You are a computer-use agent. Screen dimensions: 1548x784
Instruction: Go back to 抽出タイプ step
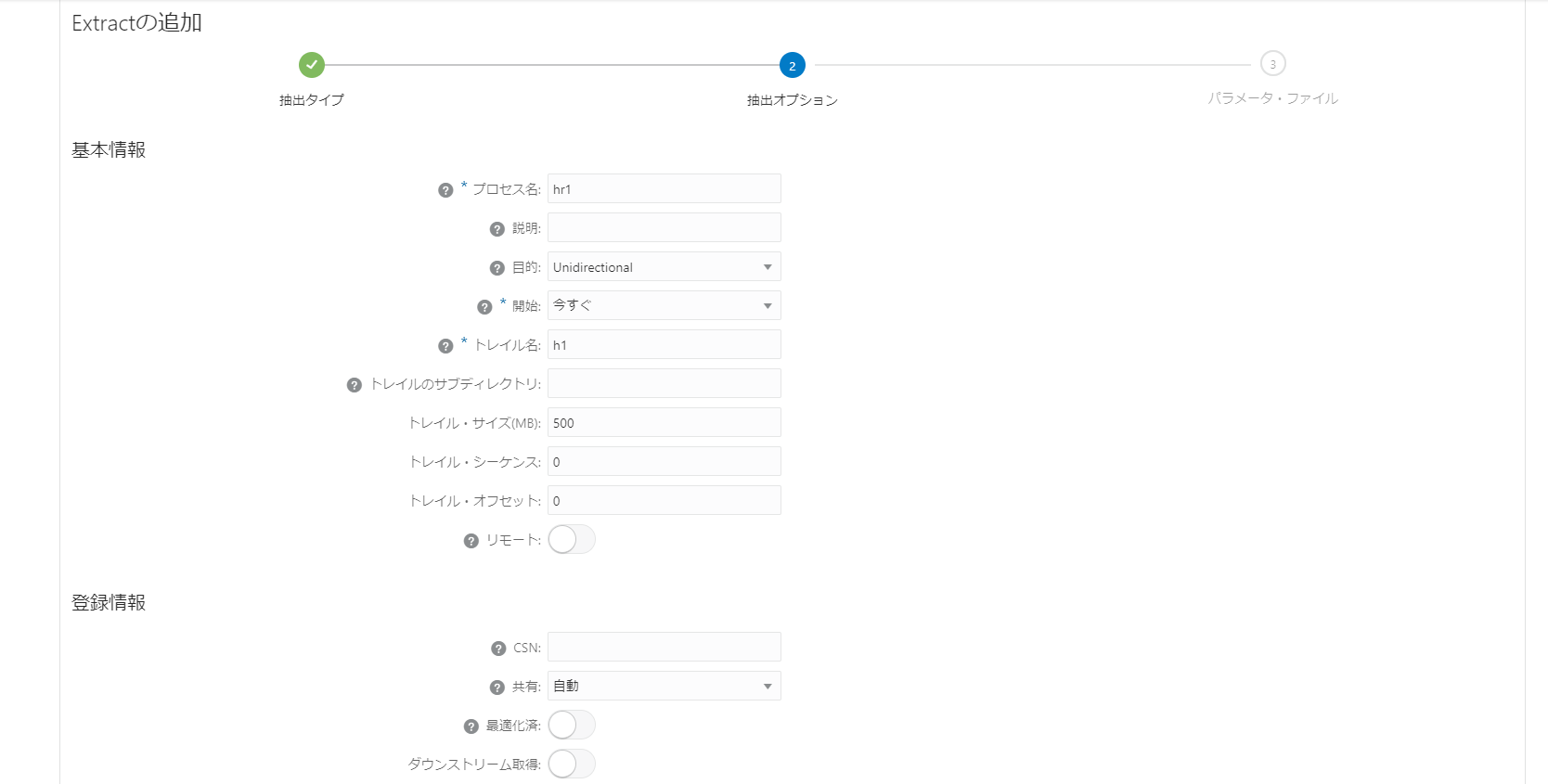pos(312,65)
